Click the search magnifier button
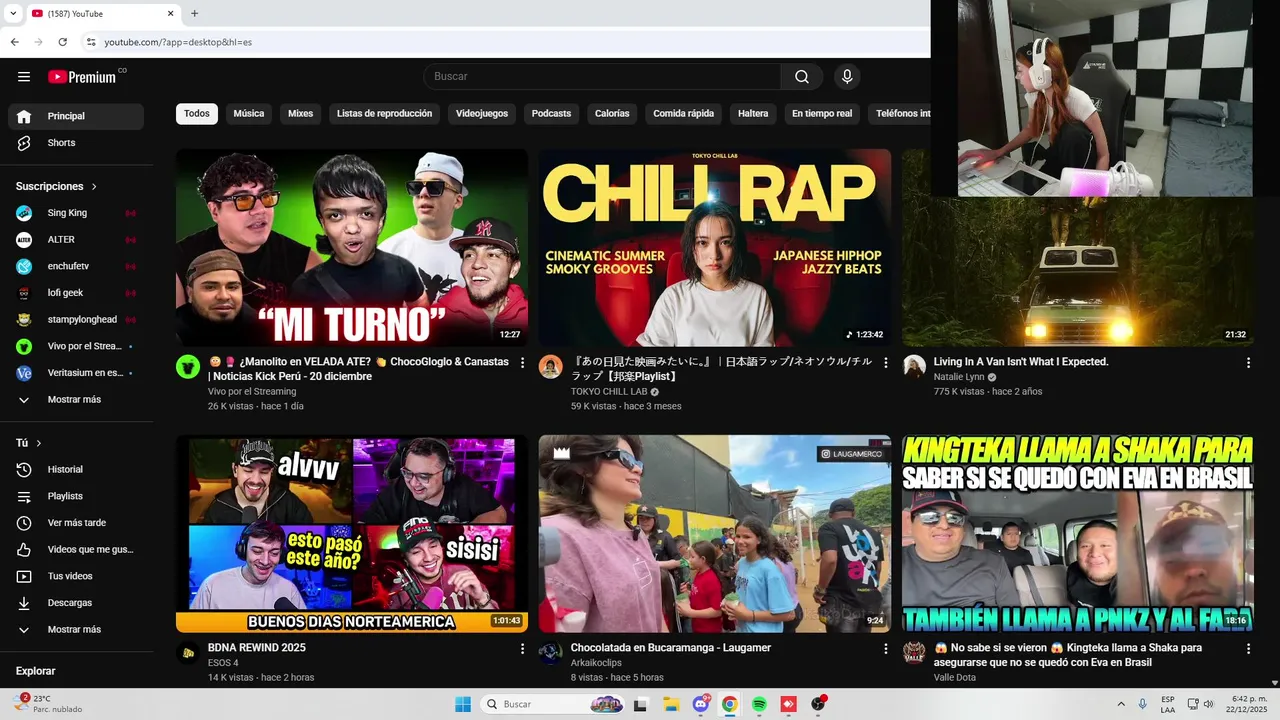1280x720 pixels. point(802,77)
